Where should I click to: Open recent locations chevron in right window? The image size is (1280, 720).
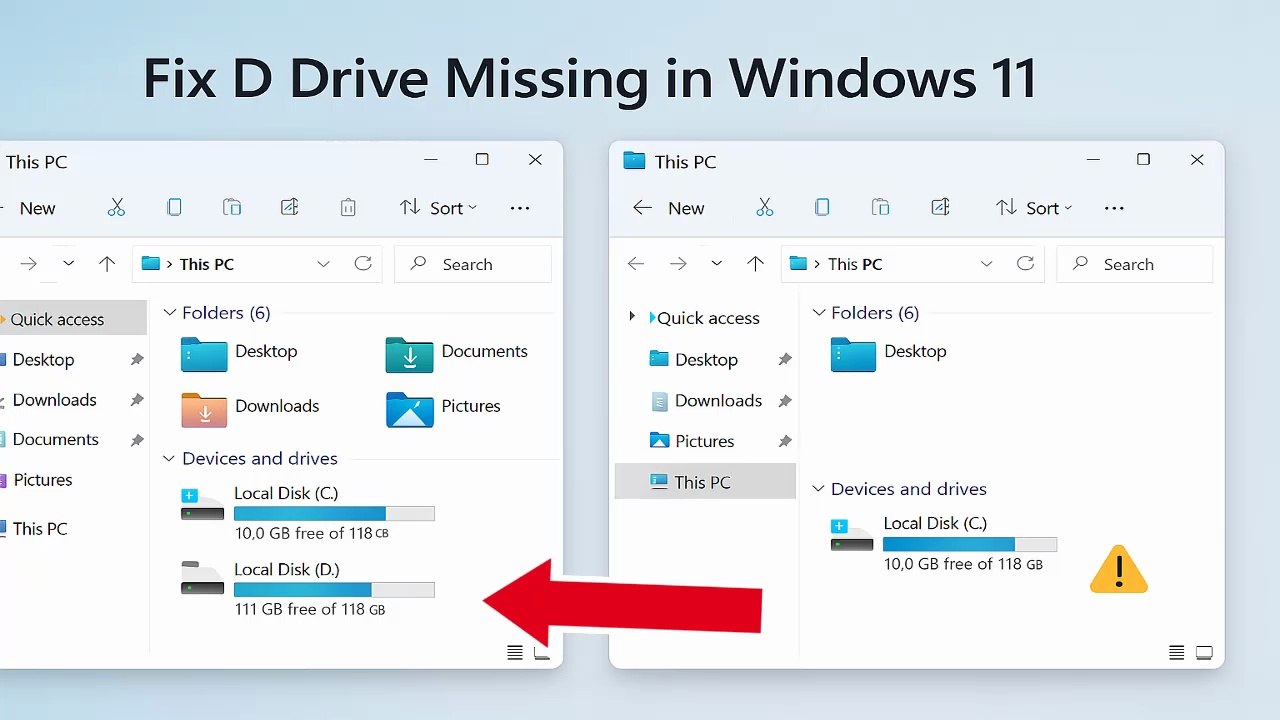click(716, 264)
